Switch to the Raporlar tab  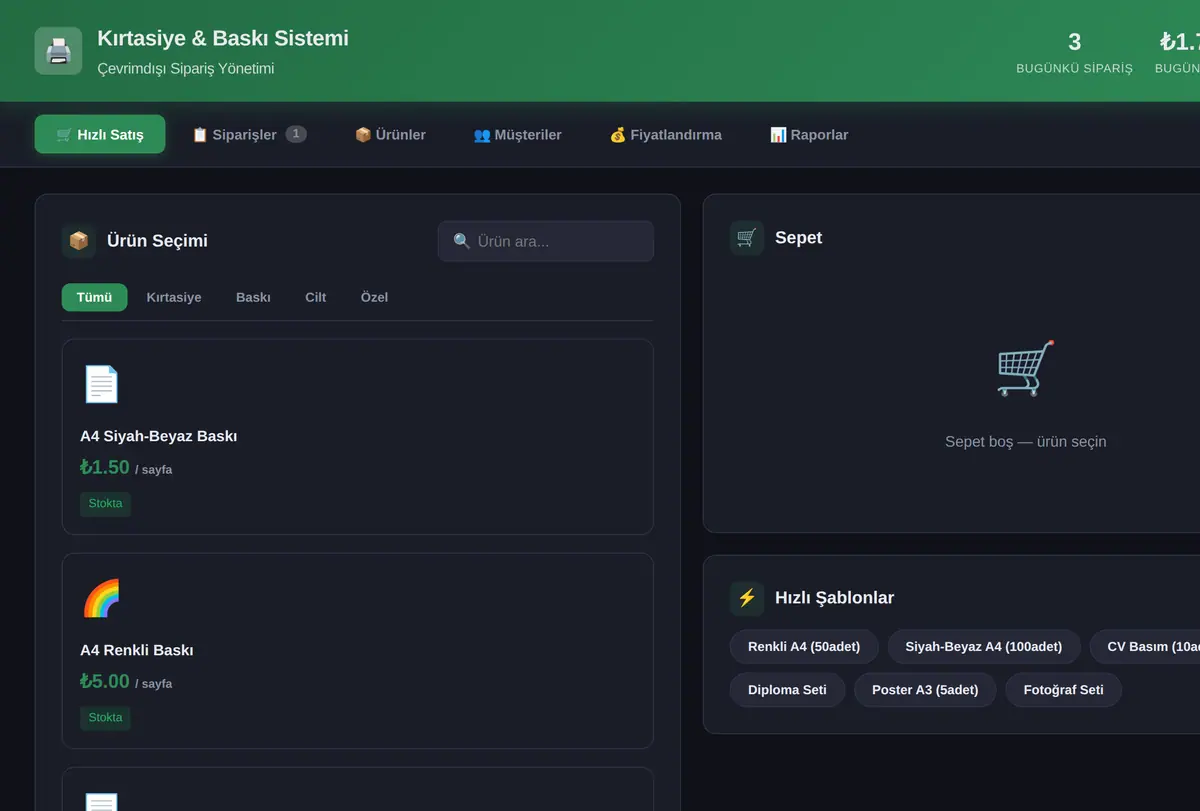click(809, 134)
